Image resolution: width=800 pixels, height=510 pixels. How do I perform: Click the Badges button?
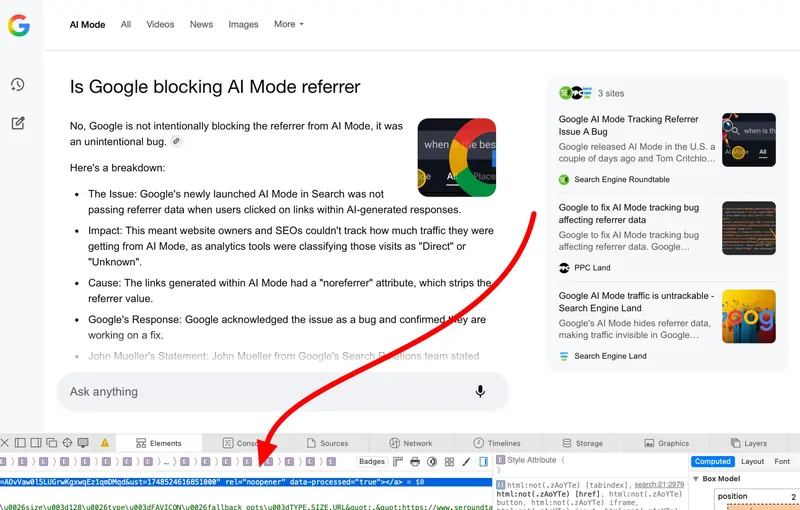click(372, 462)
